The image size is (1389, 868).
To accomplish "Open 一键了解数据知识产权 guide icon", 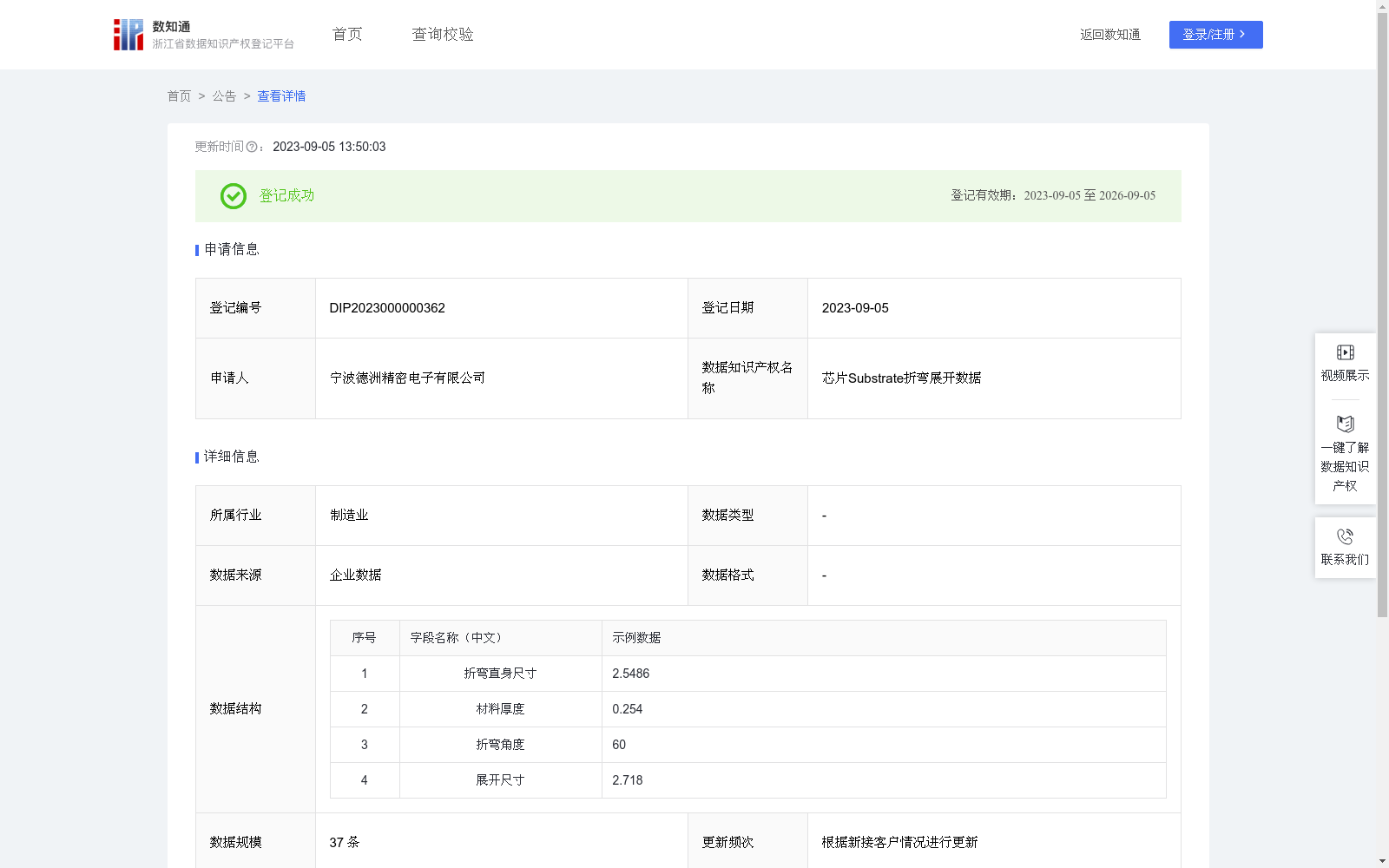I will [1345, 424].
